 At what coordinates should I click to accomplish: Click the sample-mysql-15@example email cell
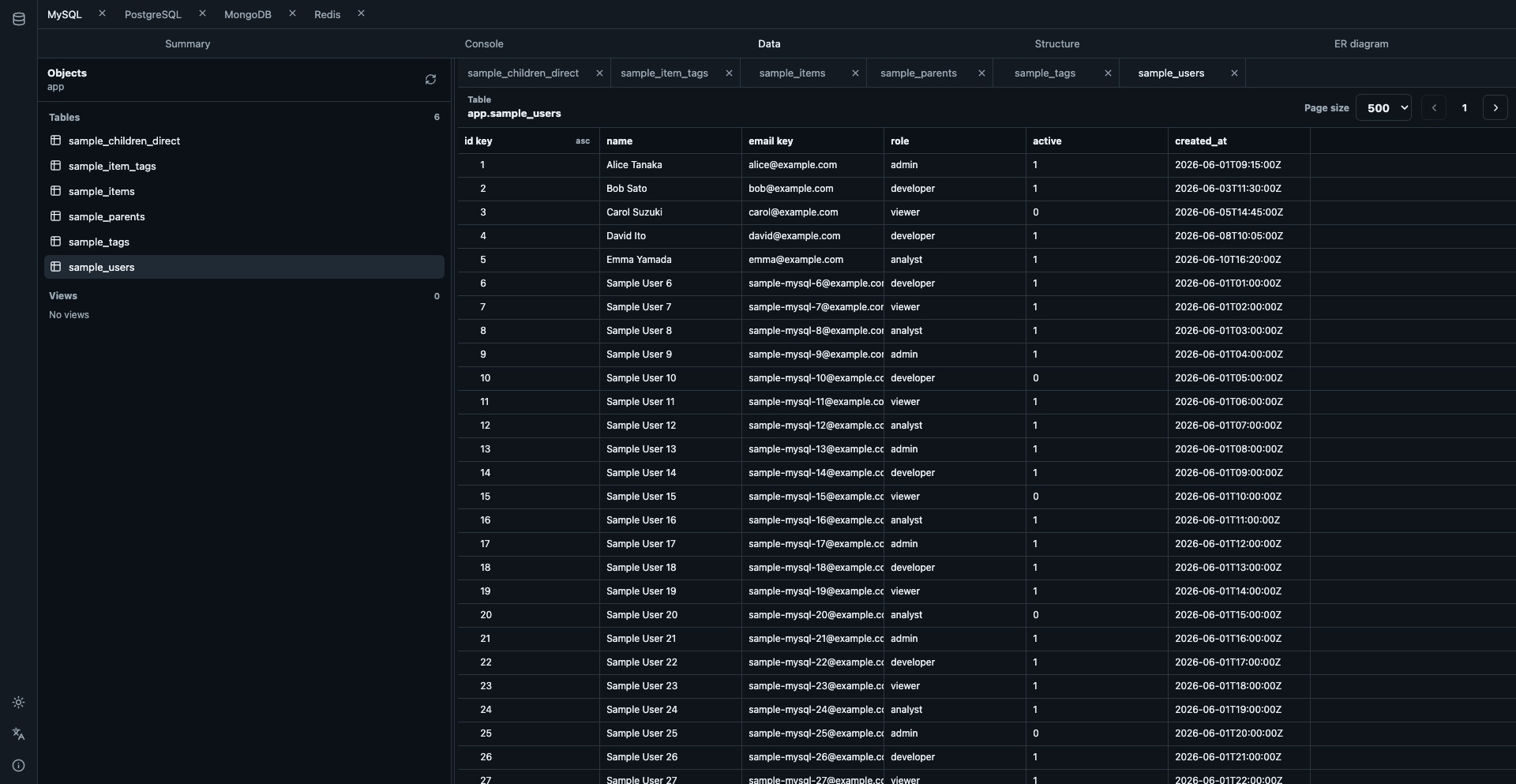coord(812,497)
